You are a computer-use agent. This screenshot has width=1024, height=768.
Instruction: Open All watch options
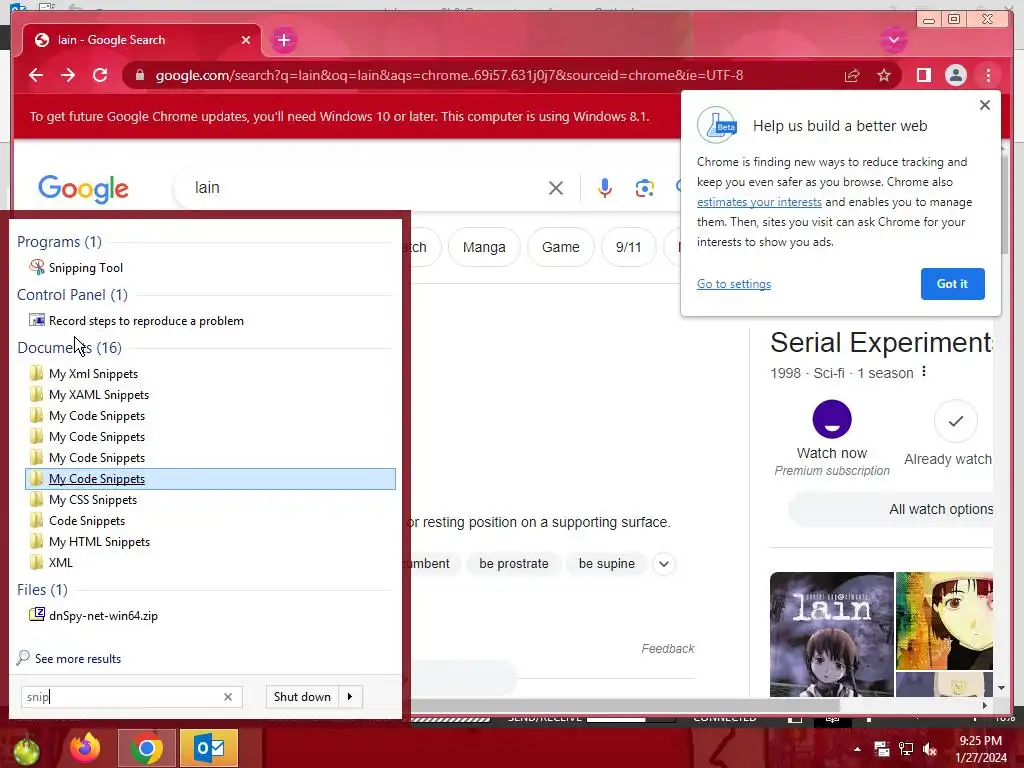(x=891, y=509)
